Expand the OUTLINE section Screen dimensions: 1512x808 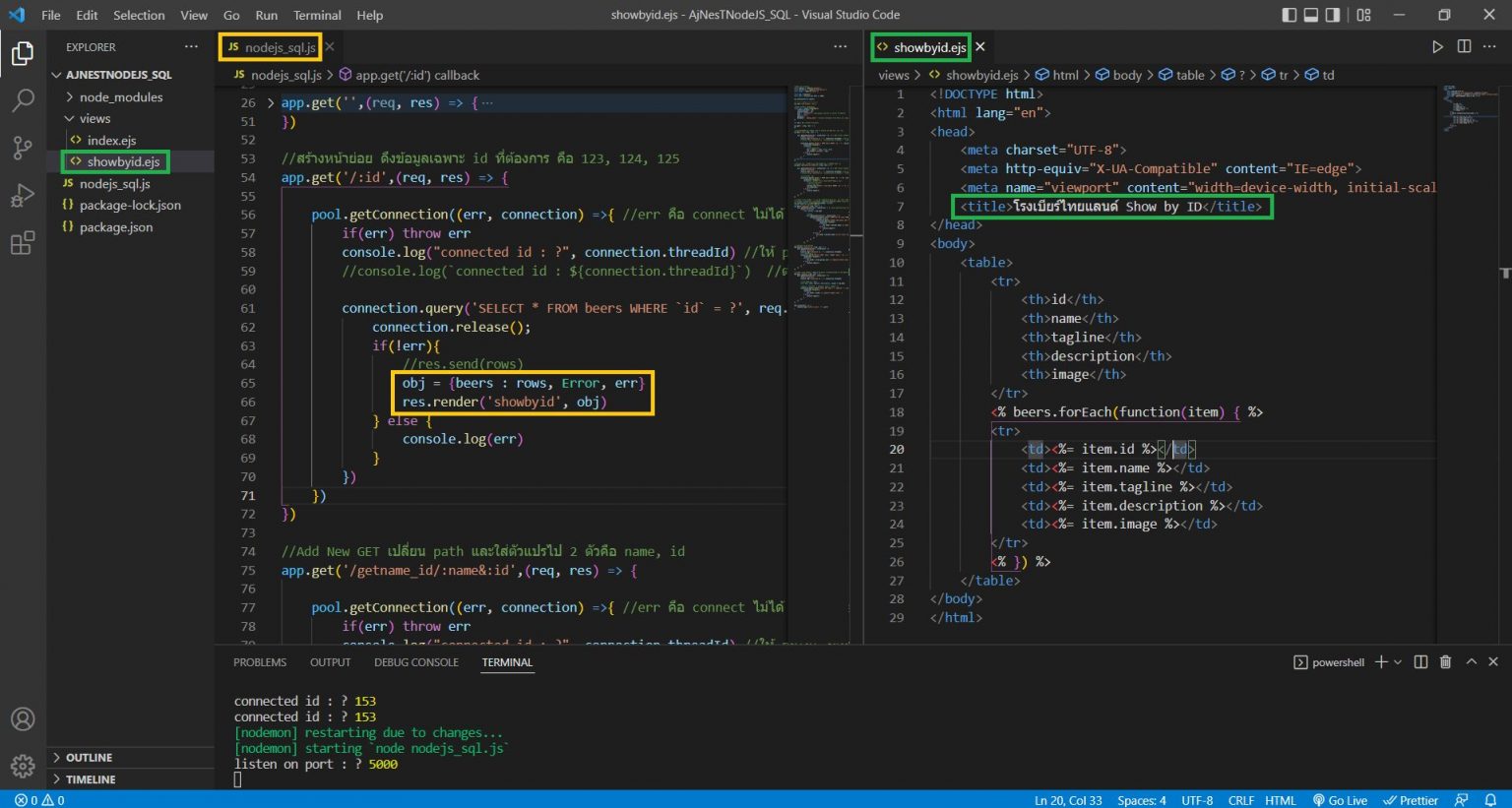click(x=89, y=758)
